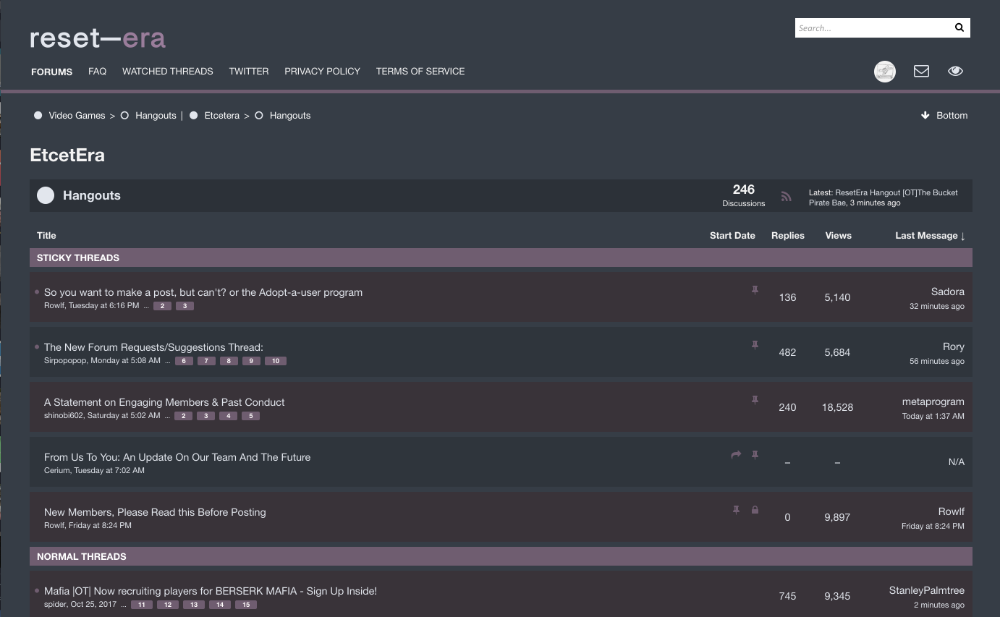Sort threads by Start Date

732,235
